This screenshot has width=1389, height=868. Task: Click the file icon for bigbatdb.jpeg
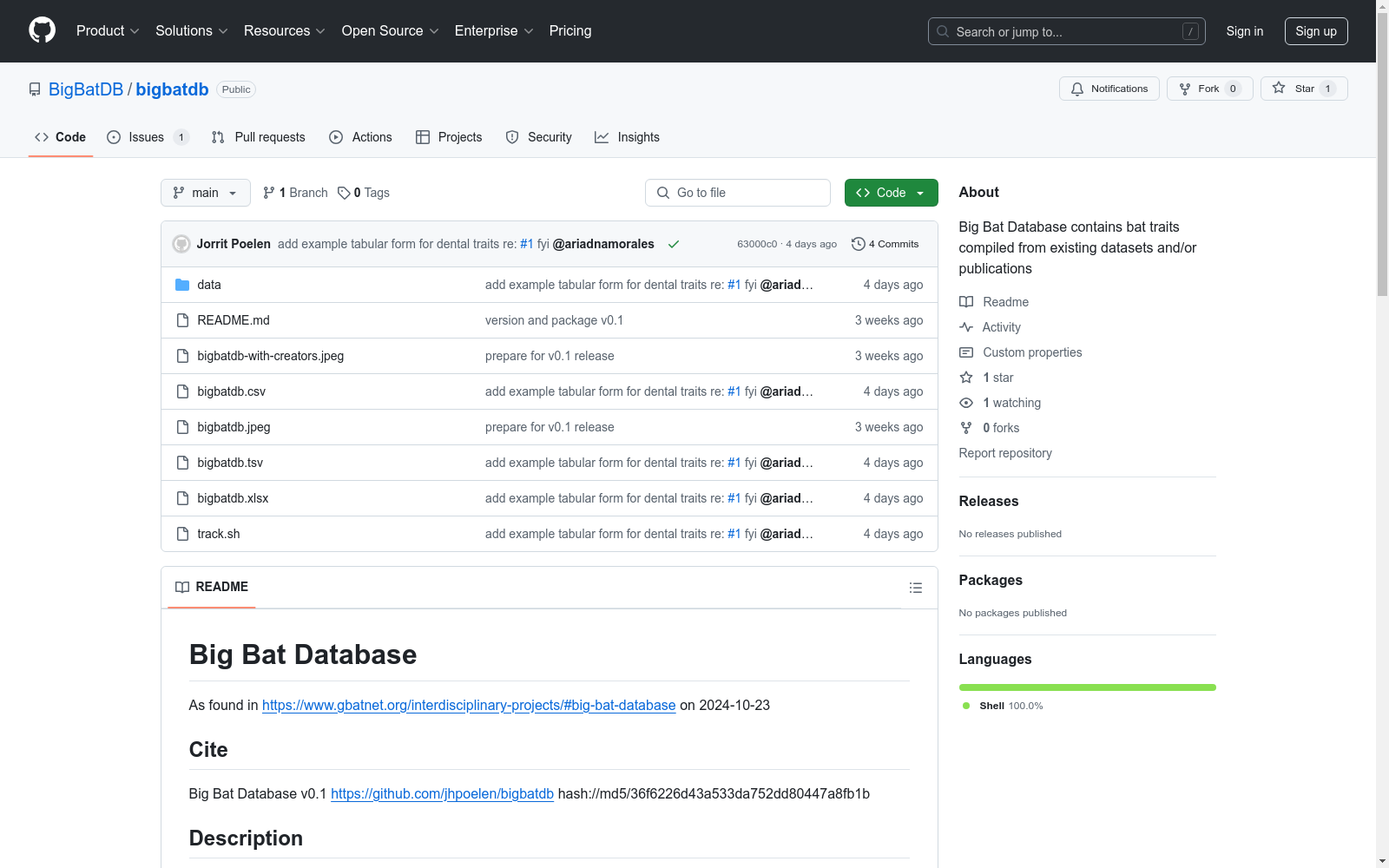(x=182, y=427)
